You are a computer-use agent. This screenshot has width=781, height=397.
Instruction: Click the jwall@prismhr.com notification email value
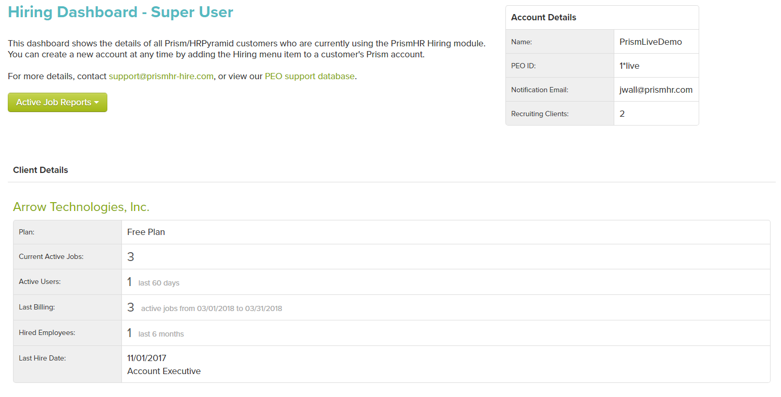pos(655,90)
